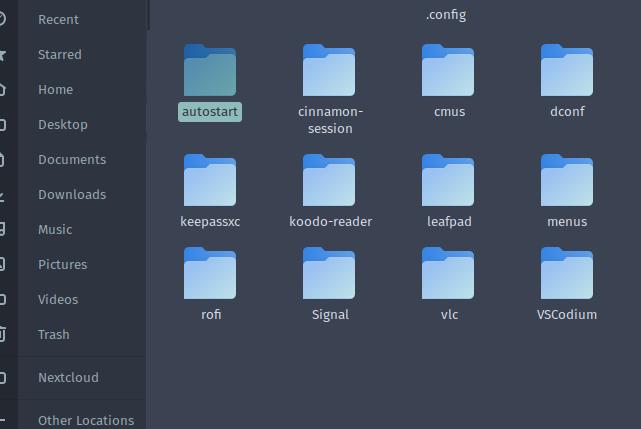
Task: Select the cinnamon-session folder icon
Action: pos(329,71)
